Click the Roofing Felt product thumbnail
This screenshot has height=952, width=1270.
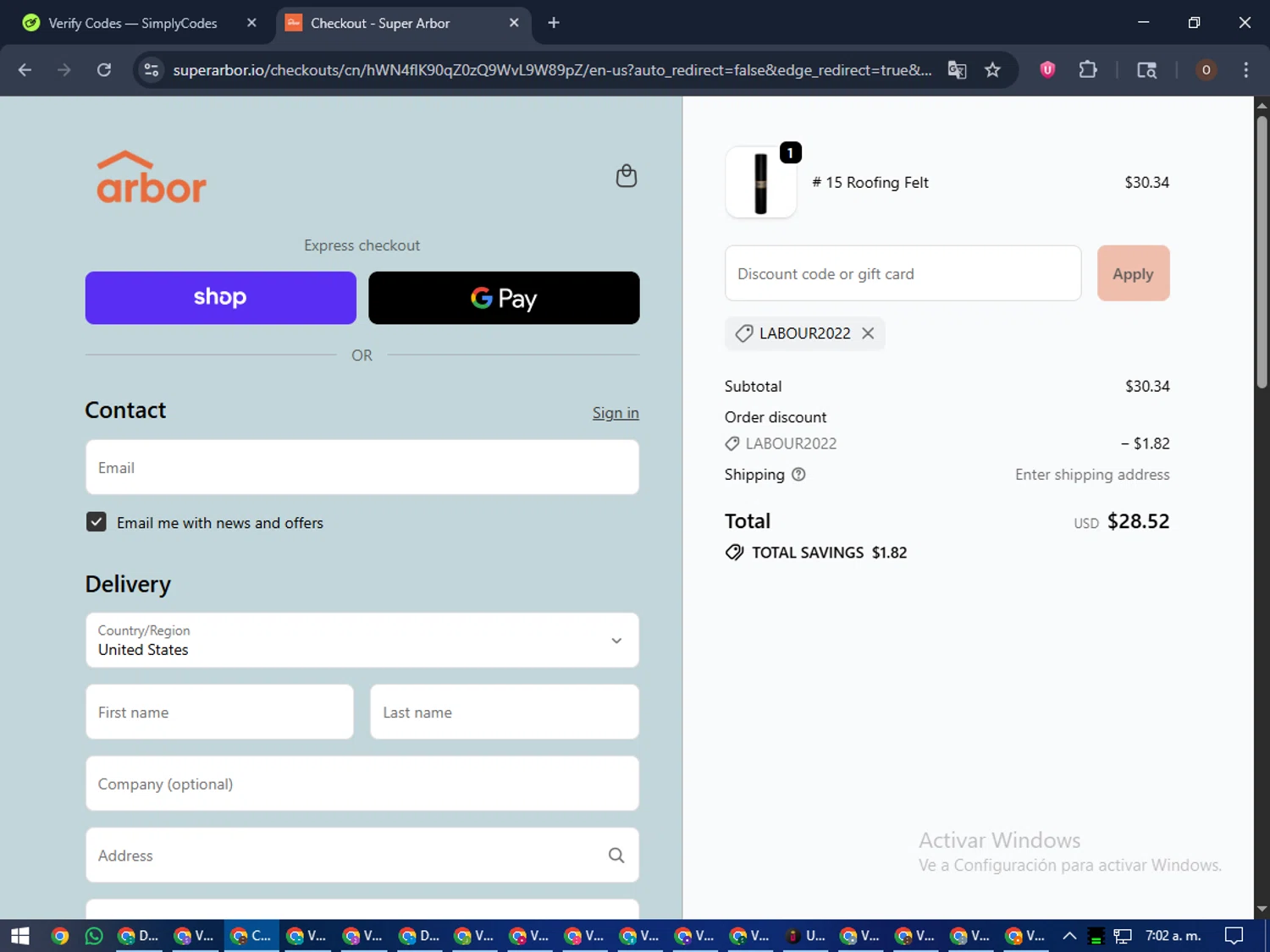pos(761,183)
